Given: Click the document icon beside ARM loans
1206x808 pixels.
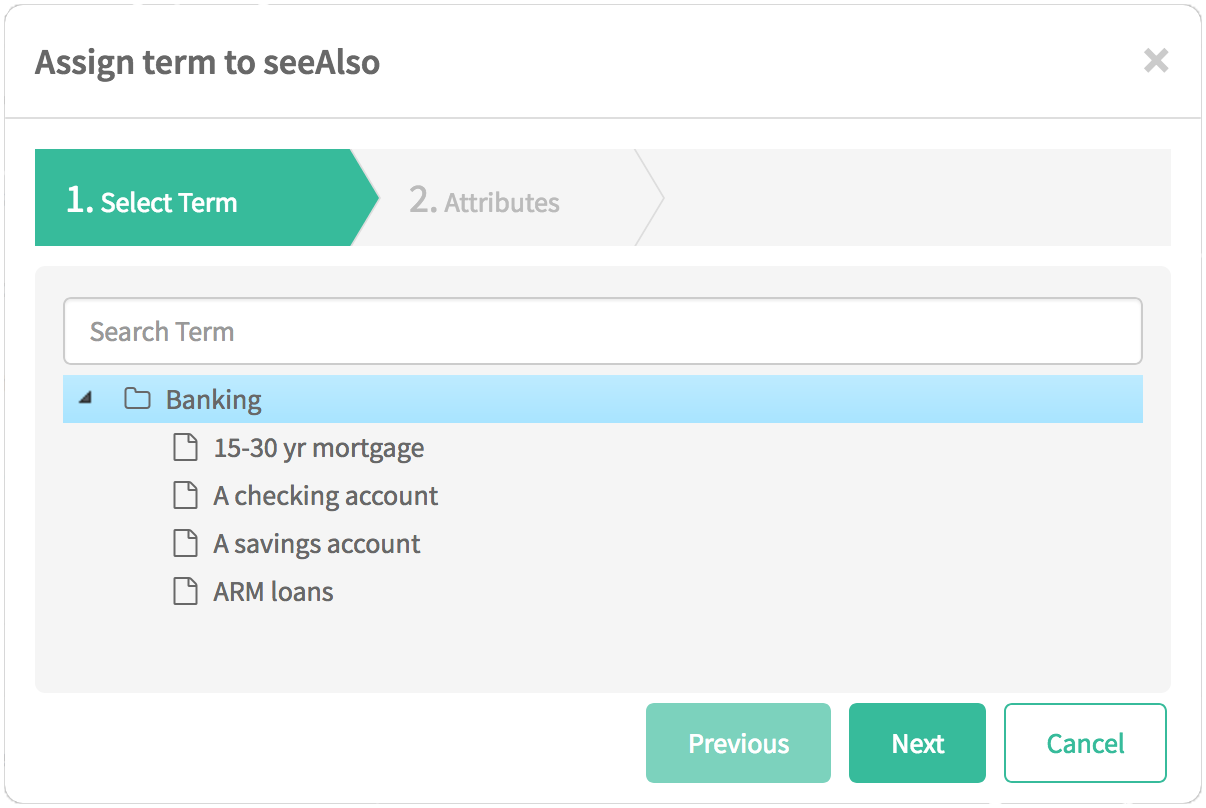Looking at the screenshot, I should point(185,592).
